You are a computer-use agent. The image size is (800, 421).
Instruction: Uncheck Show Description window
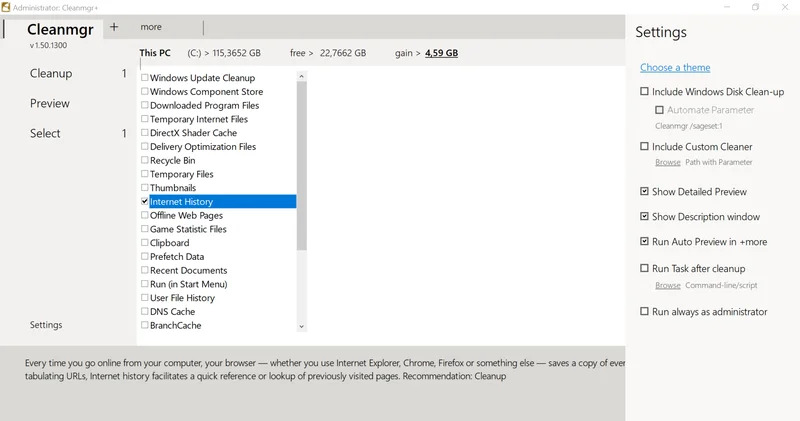(644, 216)
